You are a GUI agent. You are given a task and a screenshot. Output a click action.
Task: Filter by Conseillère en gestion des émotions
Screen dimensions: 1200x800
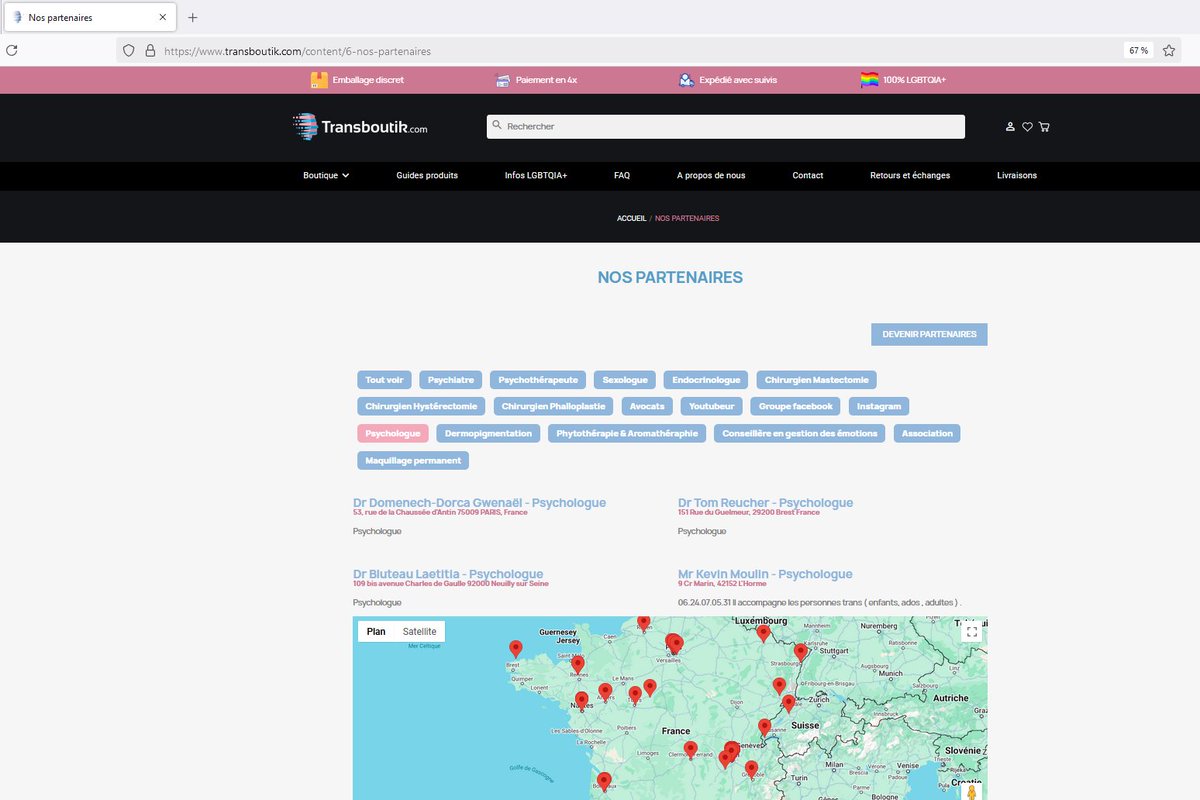(800, 434)
